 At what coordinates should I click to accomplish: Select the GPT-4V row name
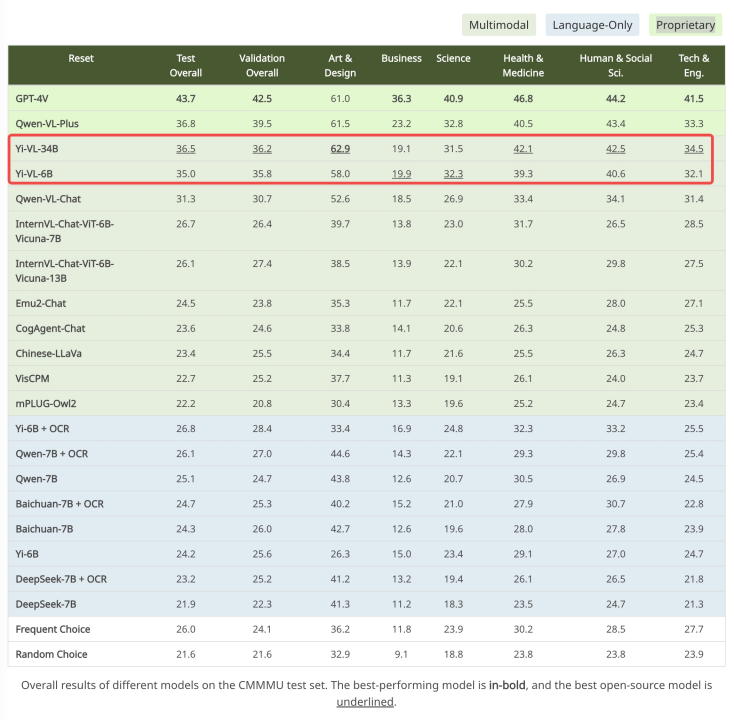pos(32,99)
